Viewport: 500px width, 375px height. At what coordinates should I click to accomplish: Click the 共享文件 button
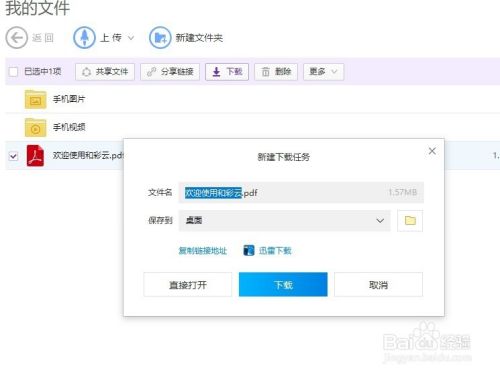[105, 72]
